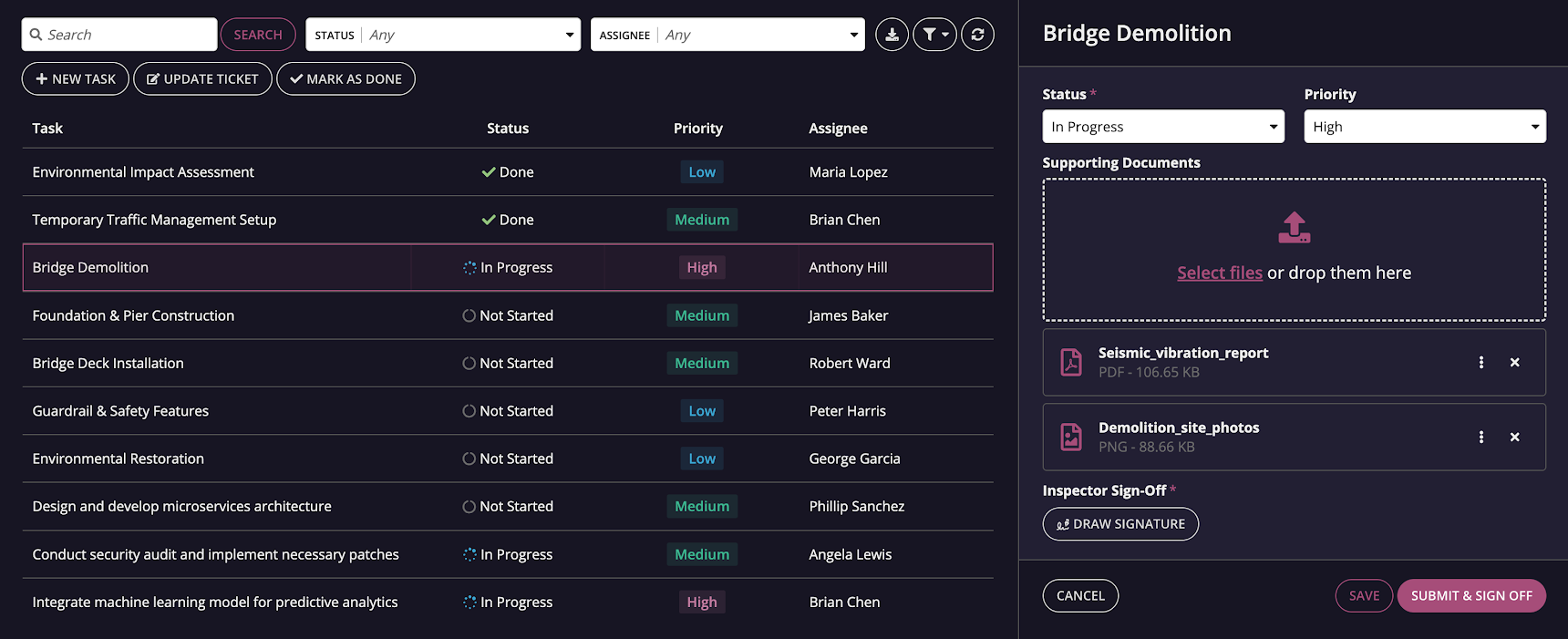
Task: Click assignee James Baker
Action: point(848,315)
